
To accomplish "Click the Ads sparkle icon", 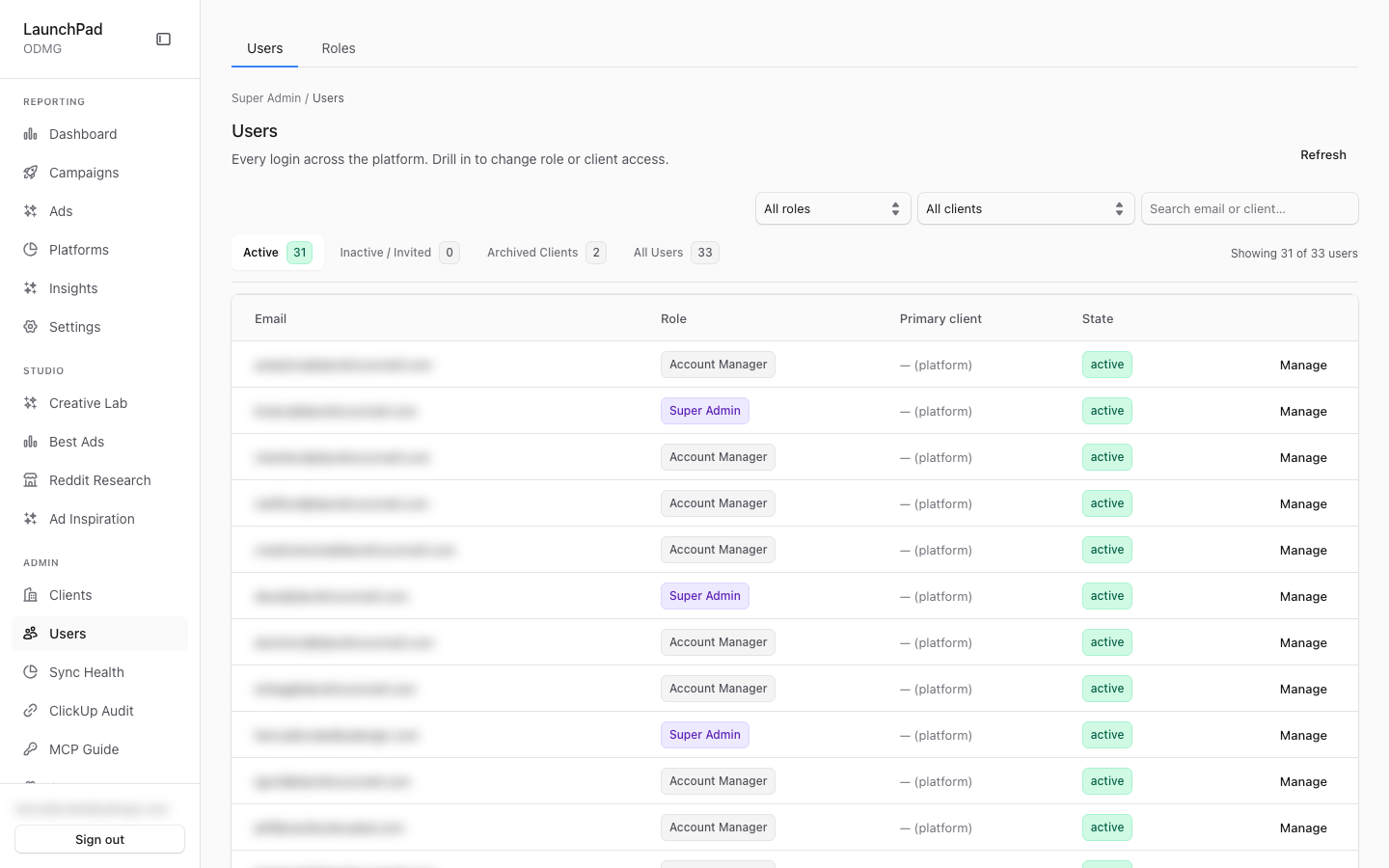I will click(31, 211).
